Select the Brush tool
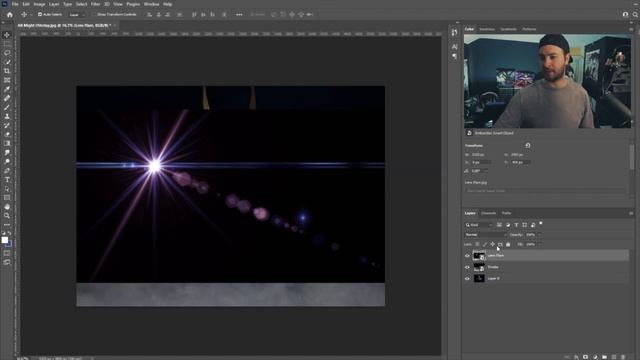The height and width of the screenshot is (360, 640). pos(7,107)
